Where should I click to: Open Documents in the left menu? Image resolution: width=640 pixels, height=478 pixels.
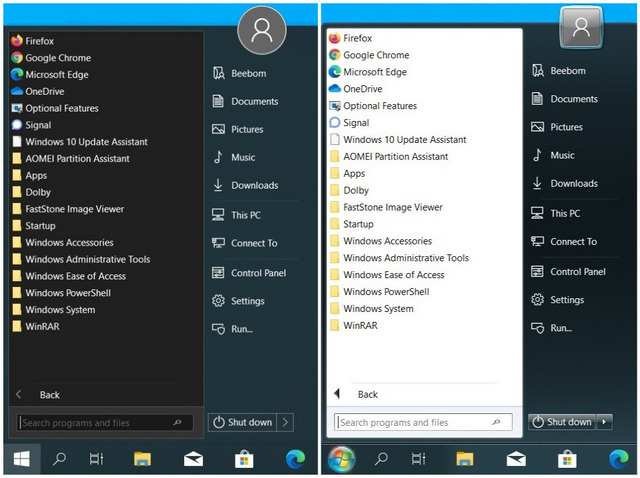(245, 101)
